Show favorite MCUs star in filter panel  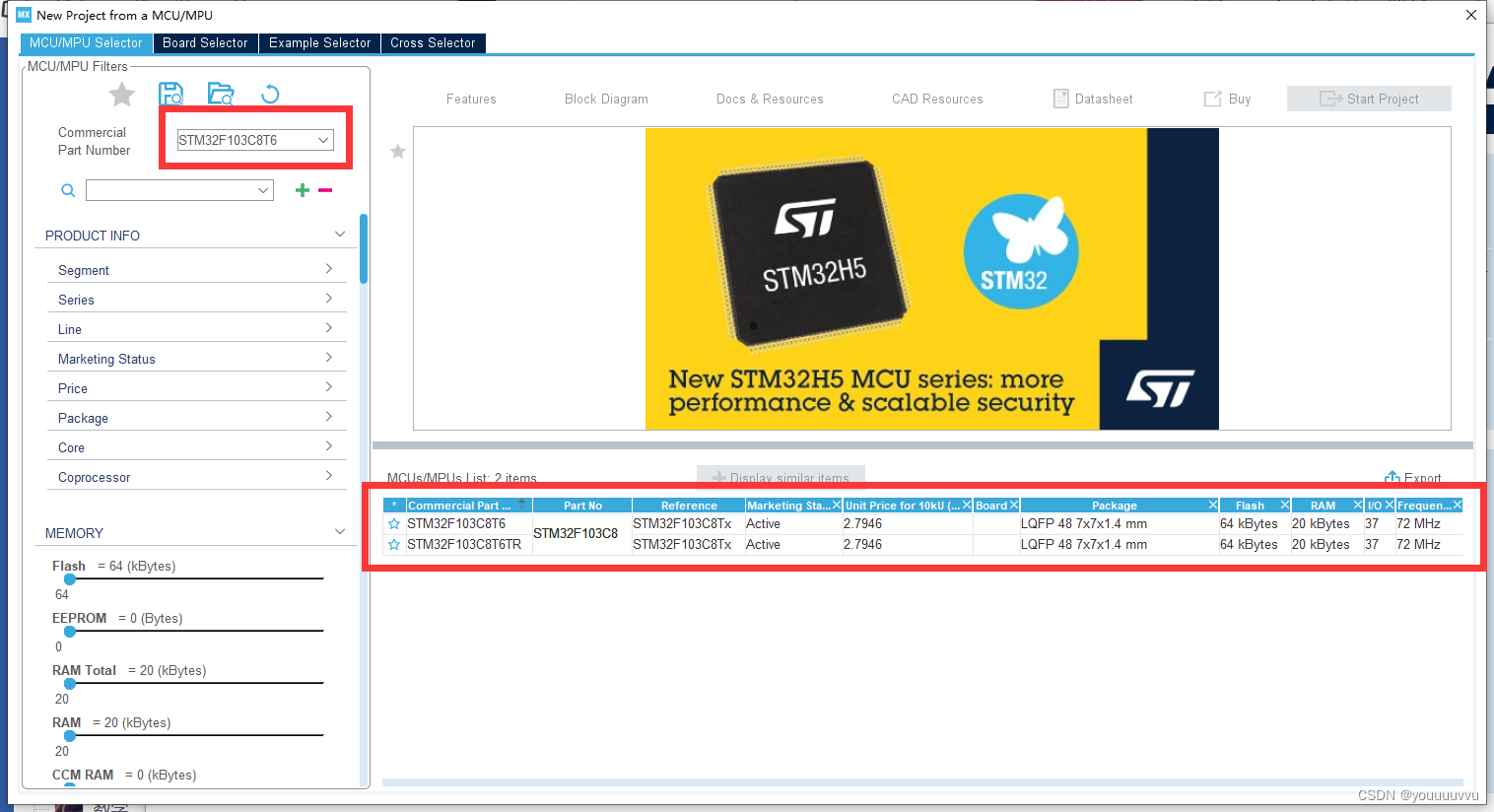[122, 95]
